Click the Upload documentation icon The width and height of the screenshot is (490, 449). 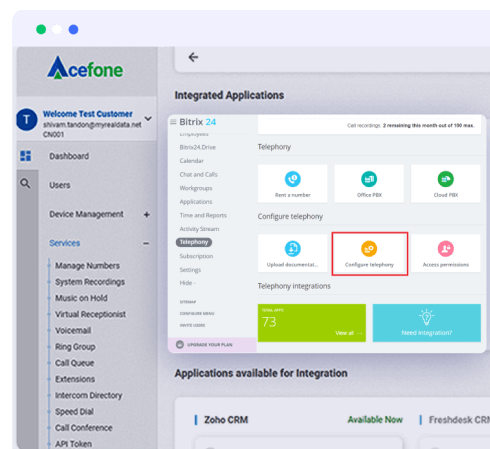coord(293,249)
